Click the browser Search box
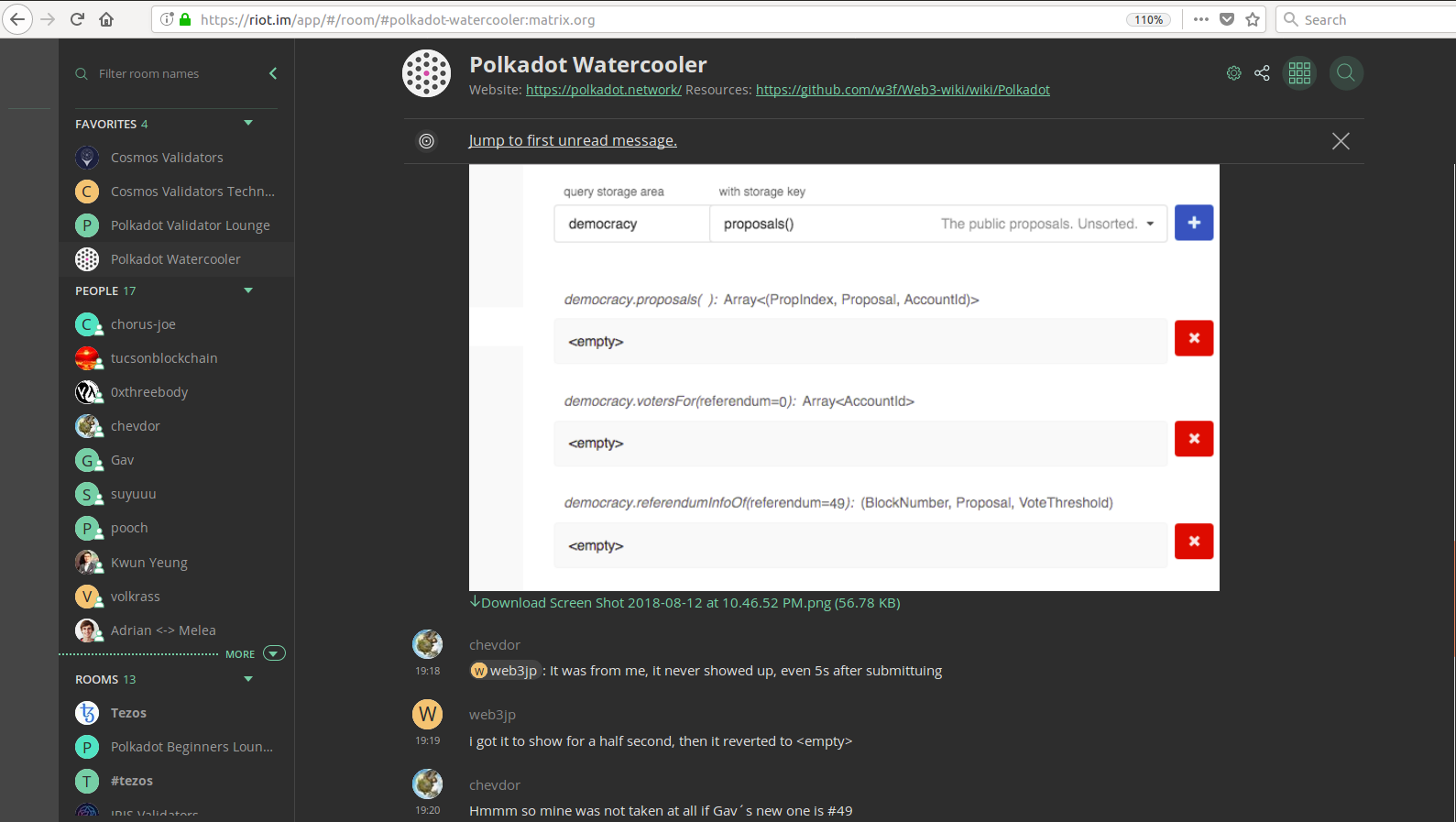 tap(1365, 19)
